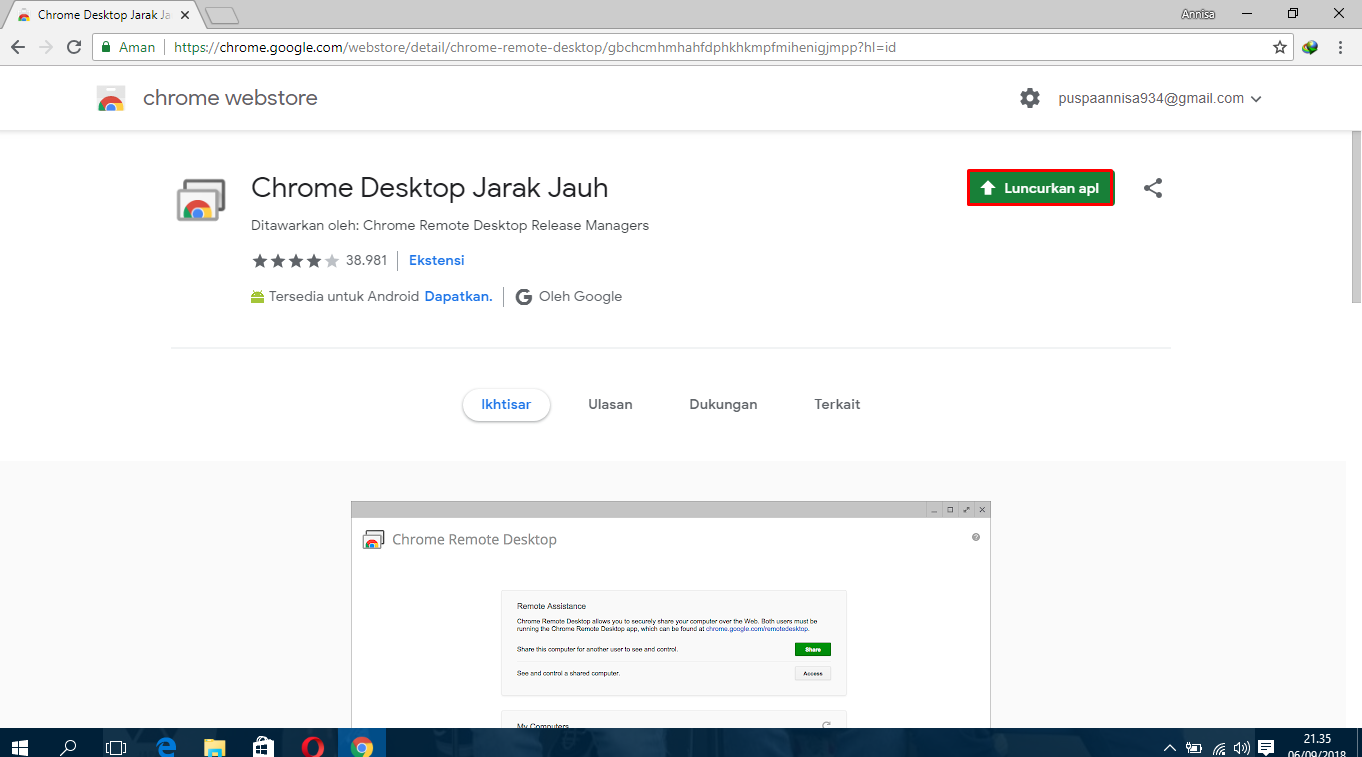1362x757 pixels.
Task: Open webstore settings gear icon
Action: click(1030, 98)
